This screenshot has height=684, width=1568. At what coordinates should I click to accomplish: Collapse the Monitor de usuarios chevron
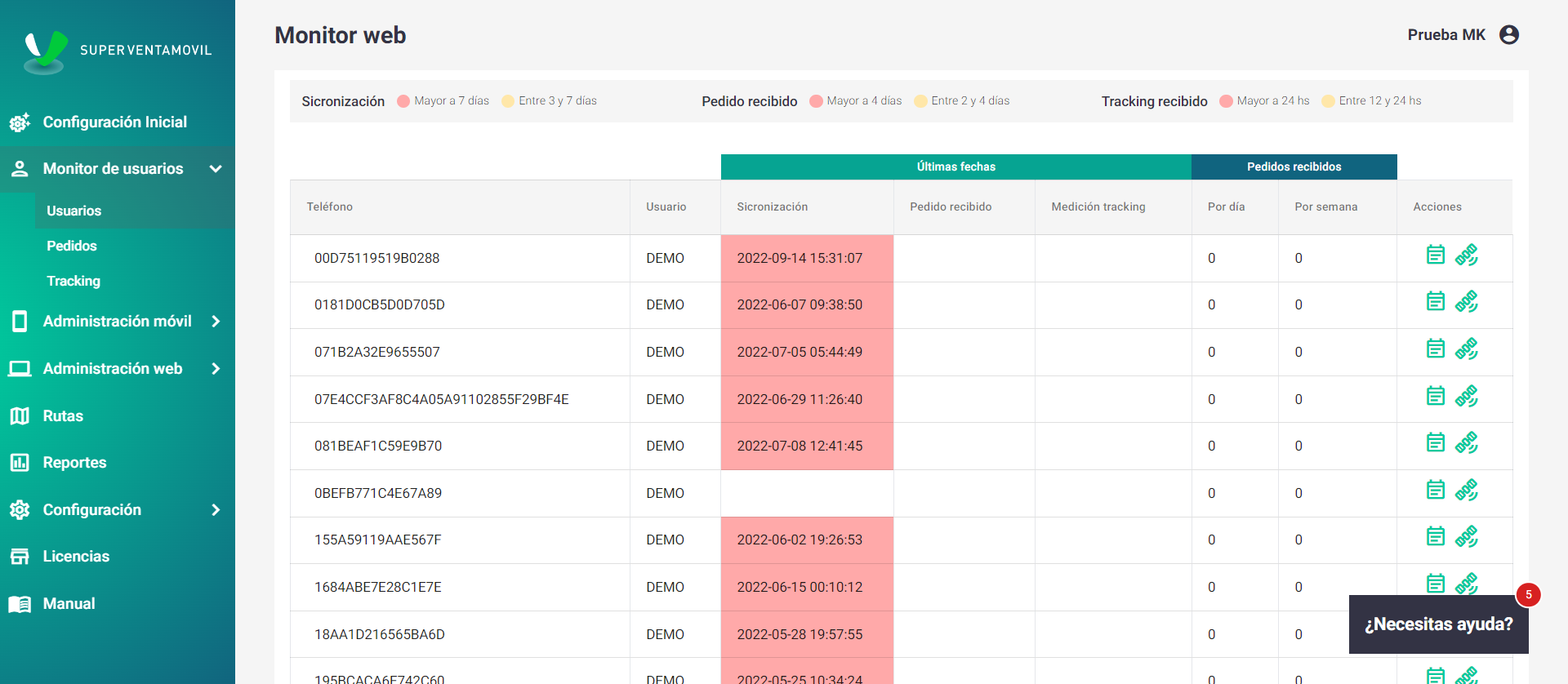tap(216, 169)
